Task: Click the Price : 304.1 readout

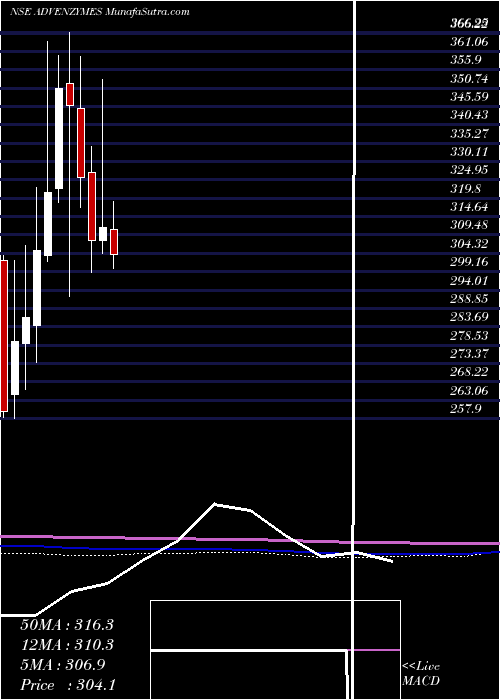Action: tap(68, 685)
